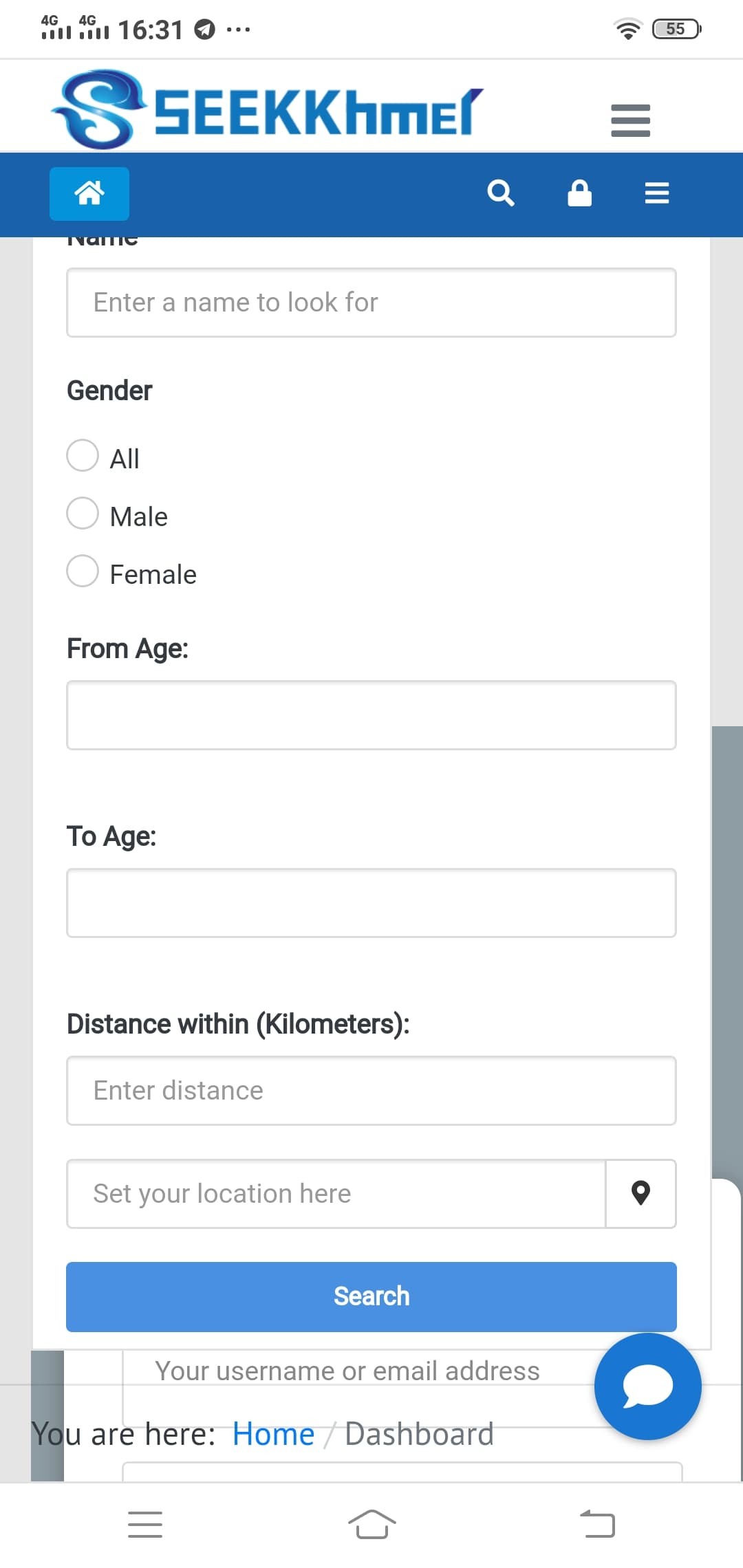Focus the From Age field

click(x=371, y=715)
